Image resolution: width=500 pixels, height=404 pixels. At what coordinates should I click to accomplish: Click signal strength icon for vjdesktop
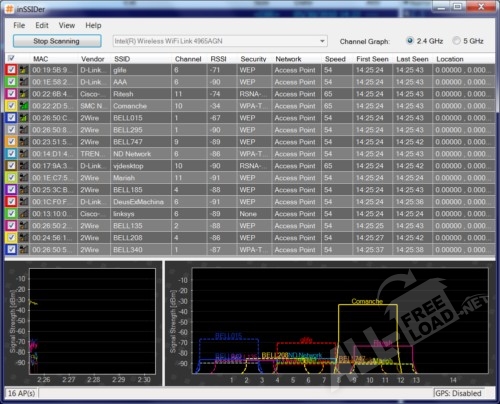click(x=24, y=166)
